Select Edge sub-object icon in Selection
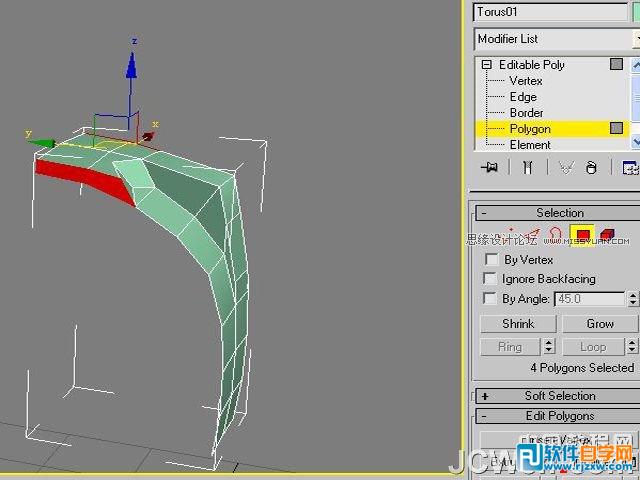This screenshot has width=640, height=480. [x=532, y=235]
